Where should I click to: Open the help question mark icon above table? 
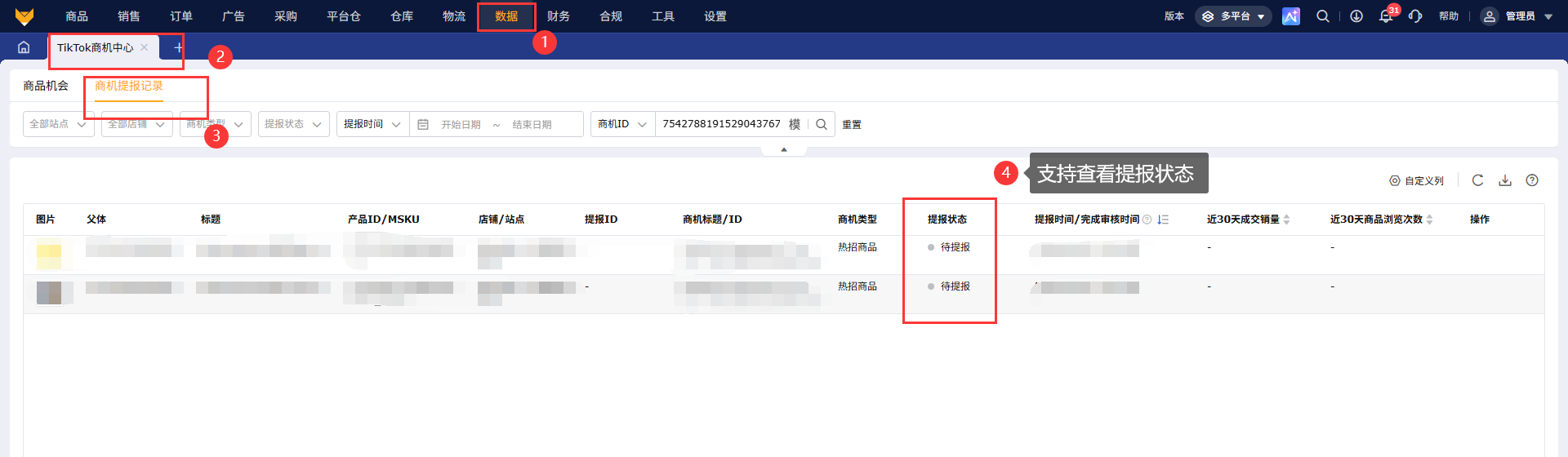coord(1532,180)
